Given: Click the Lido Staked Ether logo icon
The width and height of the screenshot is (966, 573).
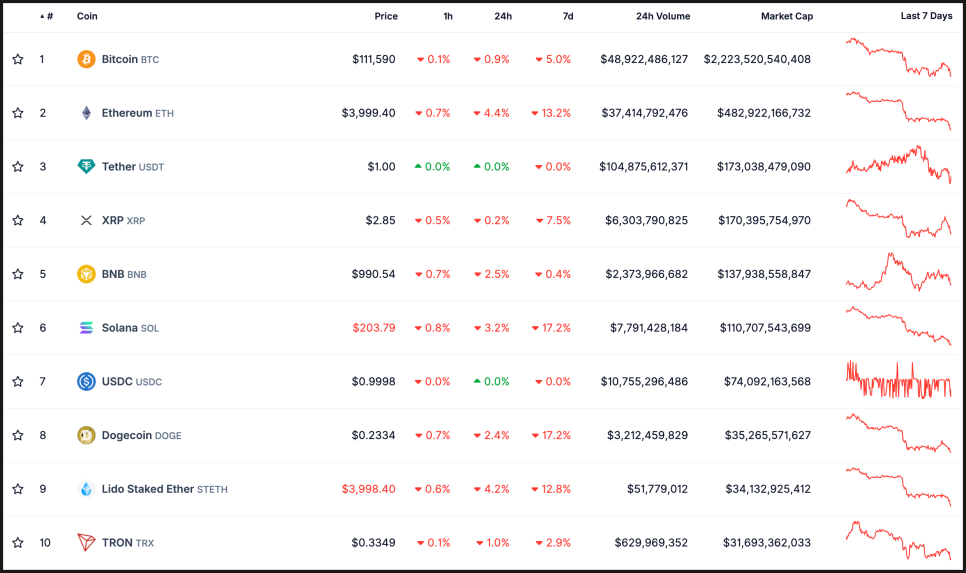Looking at the screenshot, I should click(86, 489).
